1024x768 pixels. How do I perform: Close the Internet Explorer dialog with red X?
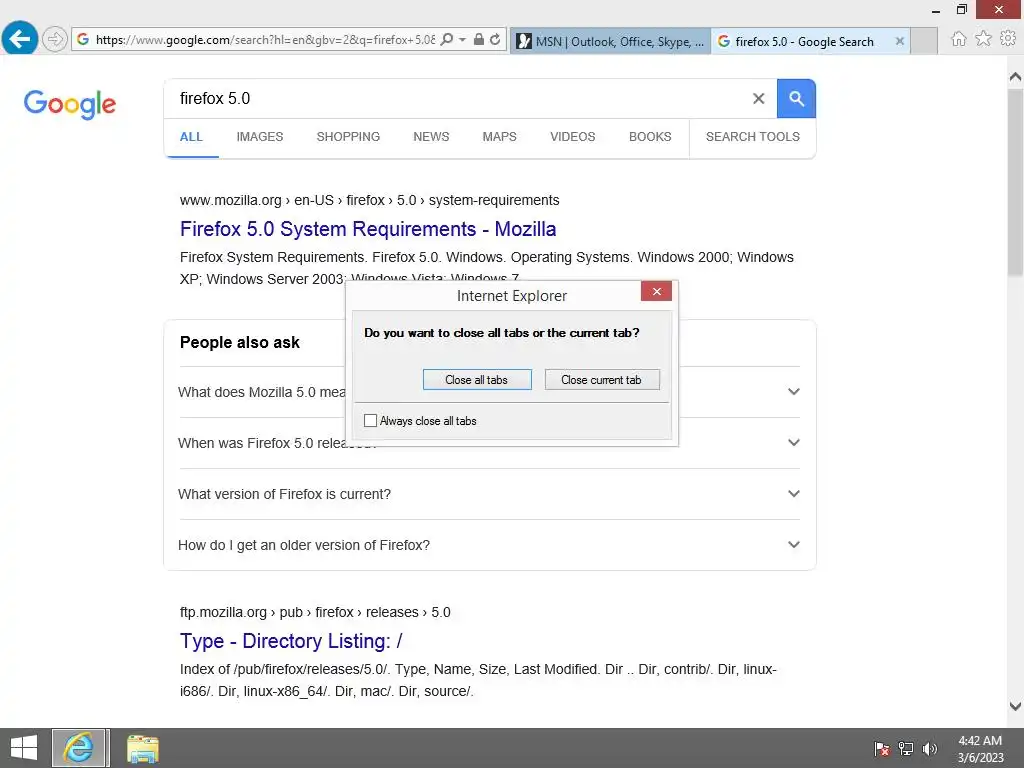coord(656,291)
